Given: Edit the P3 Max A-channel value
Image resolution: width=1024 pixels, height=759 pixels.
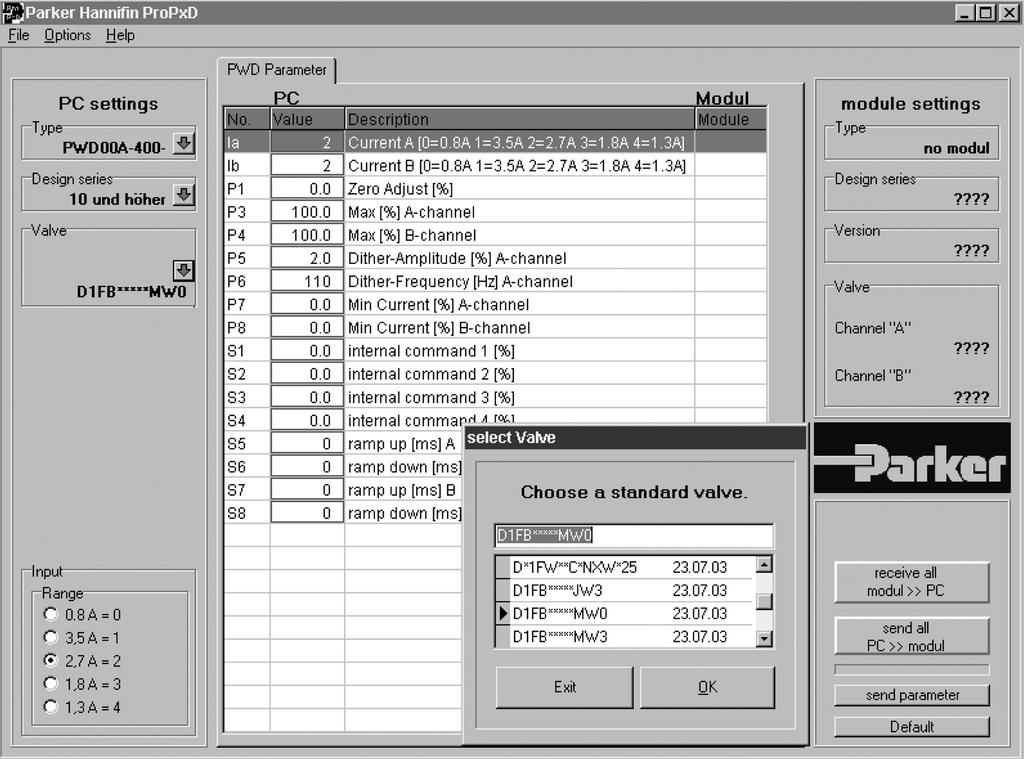Looking at the screenshot, I should pyautogui.click(x=307, y=212).
